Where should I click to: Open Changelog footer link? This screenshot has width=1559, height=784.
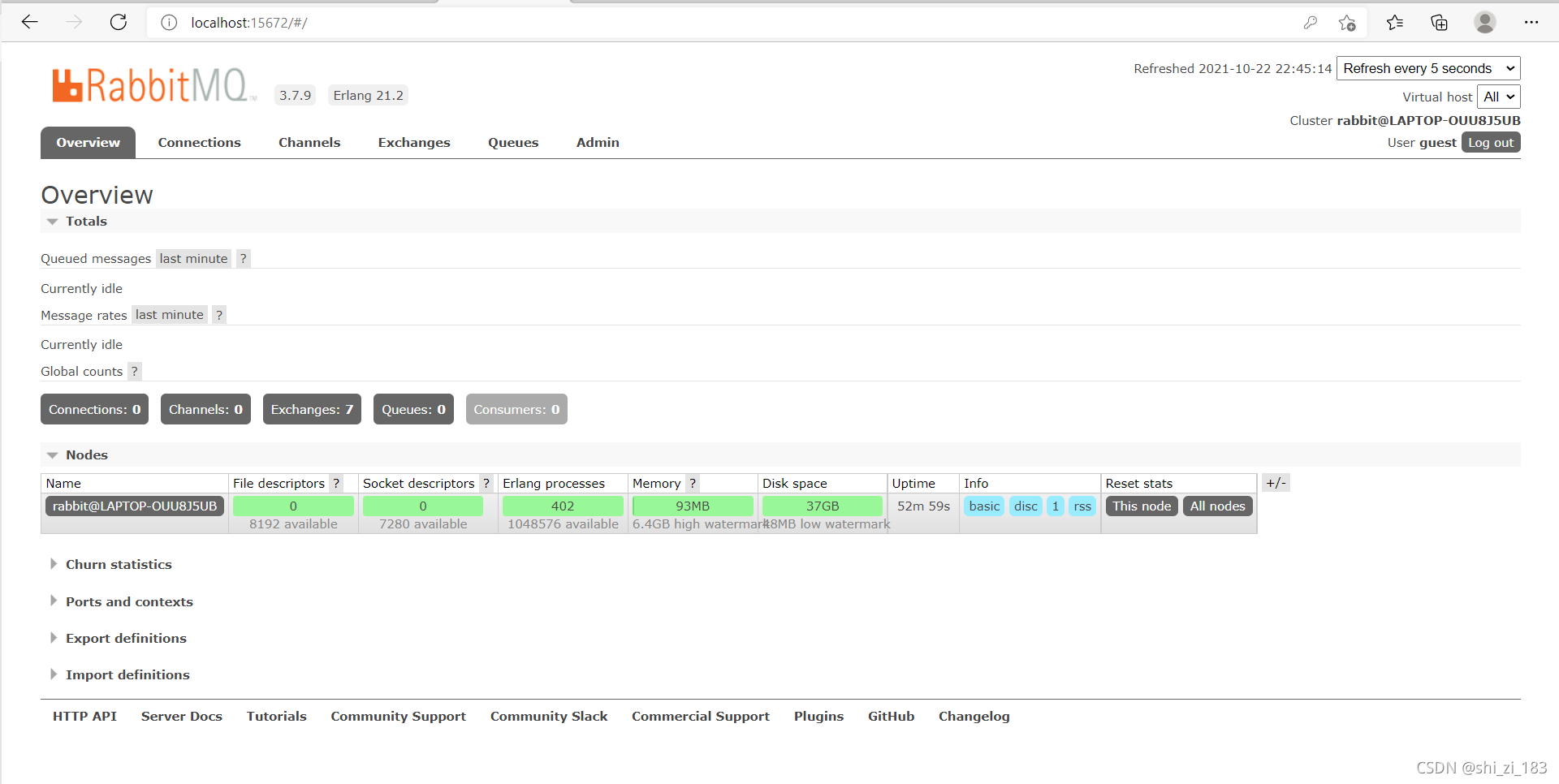[x=974, y=716]
